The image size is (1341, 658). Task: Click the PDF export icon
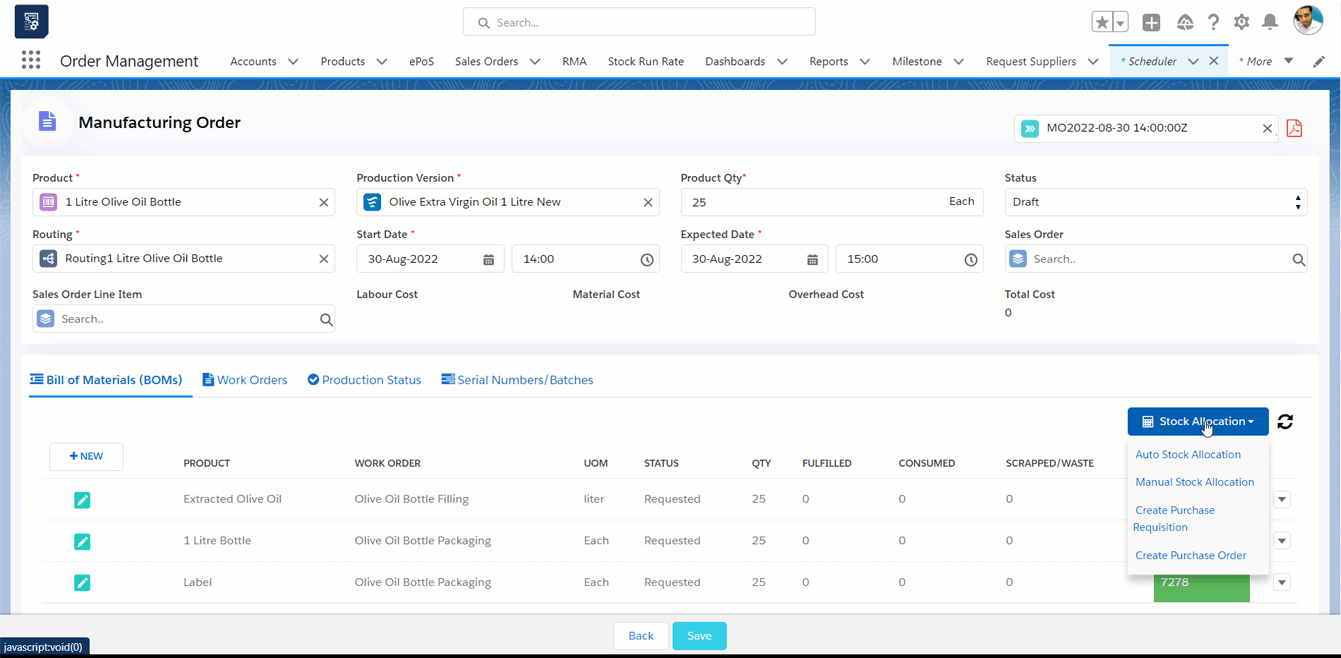[x=1294, y=128]
